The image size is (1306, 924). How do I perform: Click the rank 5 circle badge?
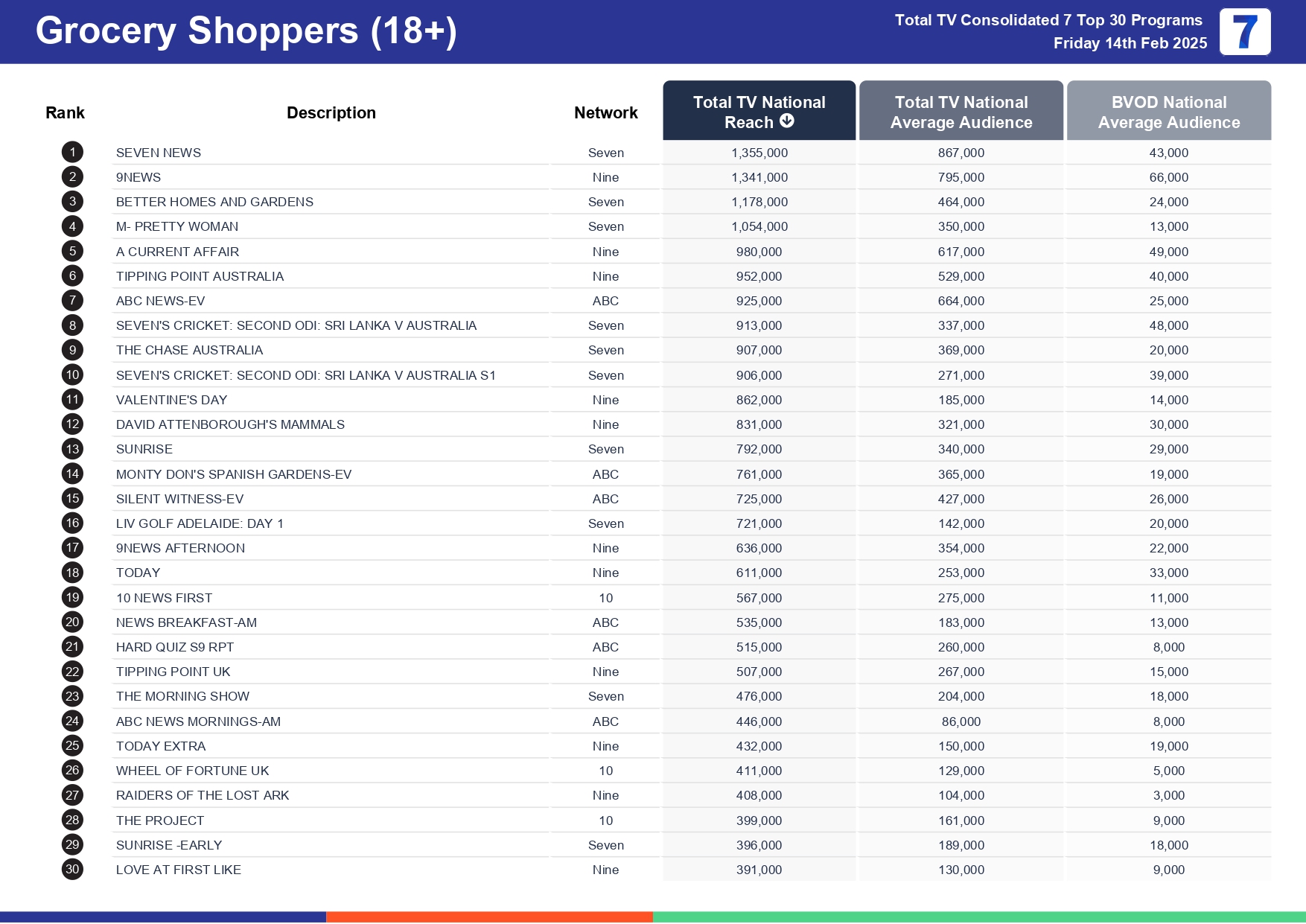(x=72, y=252)
